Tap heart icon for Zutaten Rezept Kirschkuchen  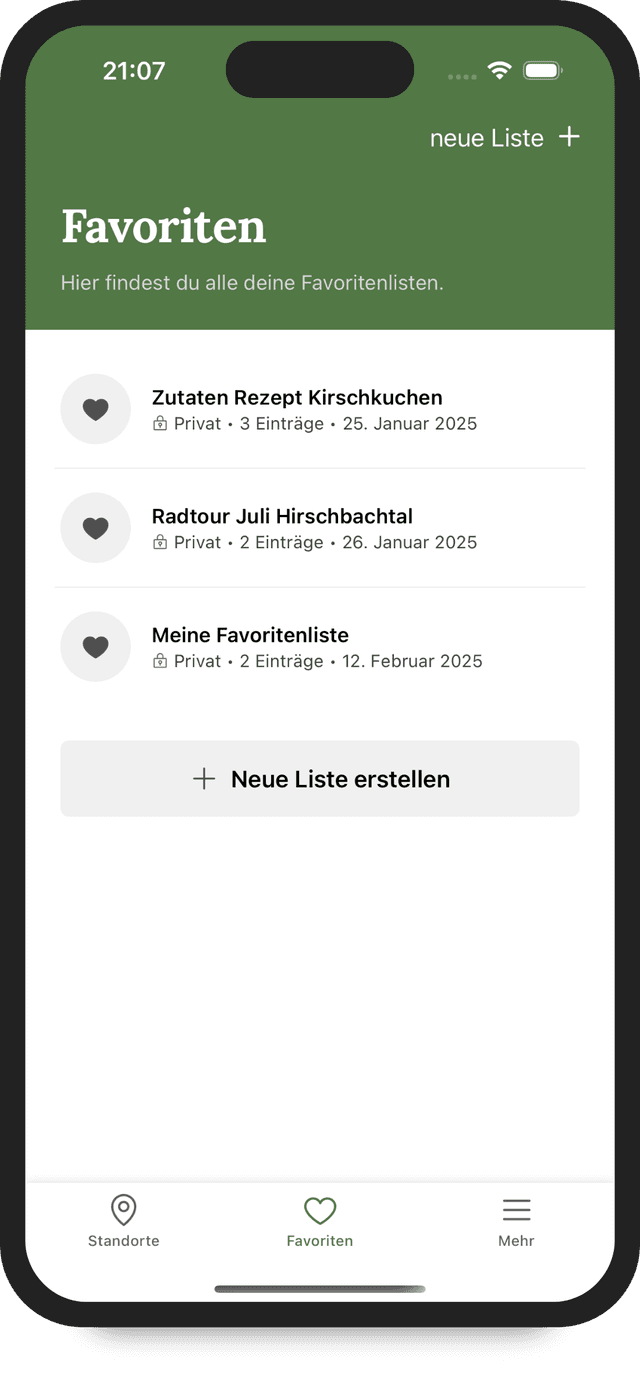click(x=95, y=409)
